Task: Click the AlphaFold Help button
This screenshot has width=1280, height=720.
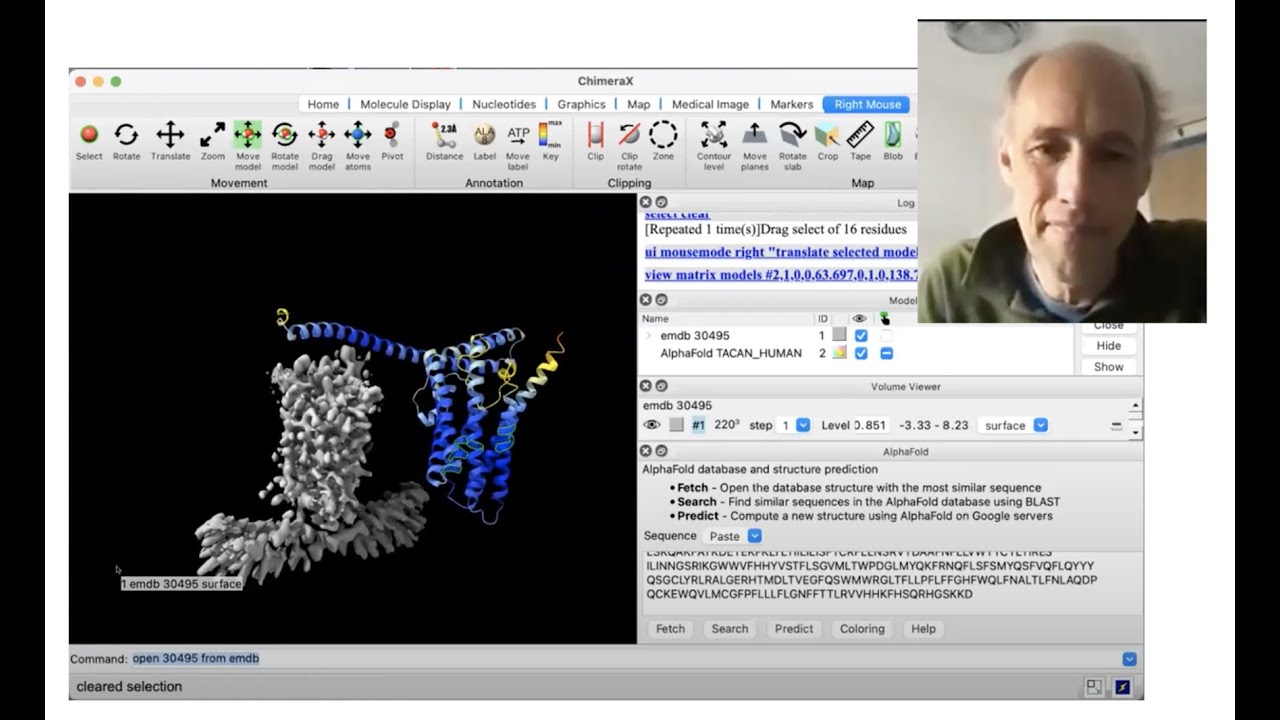Action: click(923, 629)
